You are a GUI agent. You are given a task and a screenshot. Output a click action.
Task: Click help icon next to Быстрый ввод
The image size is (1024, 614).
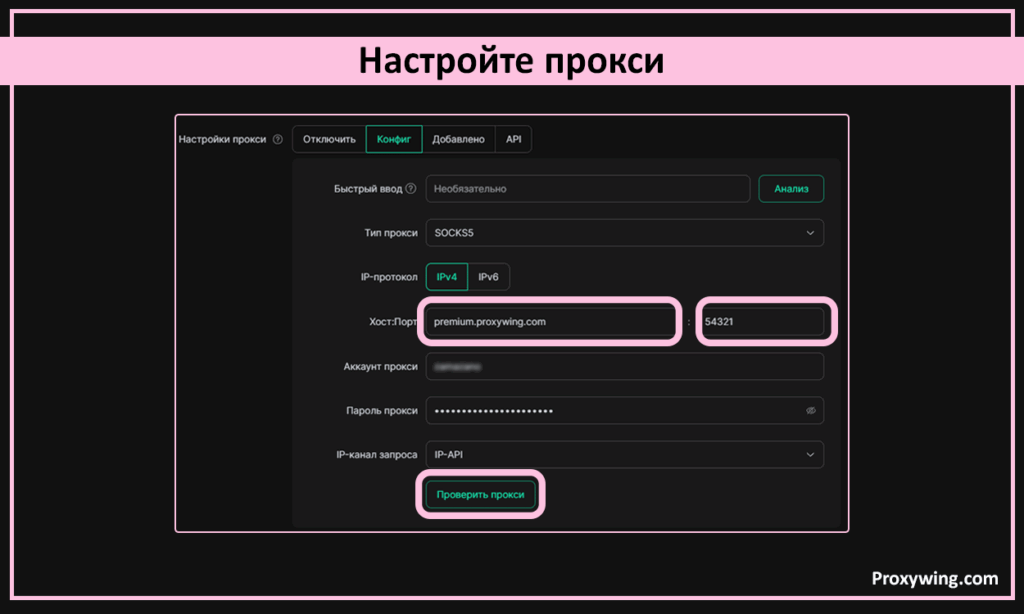411,189
